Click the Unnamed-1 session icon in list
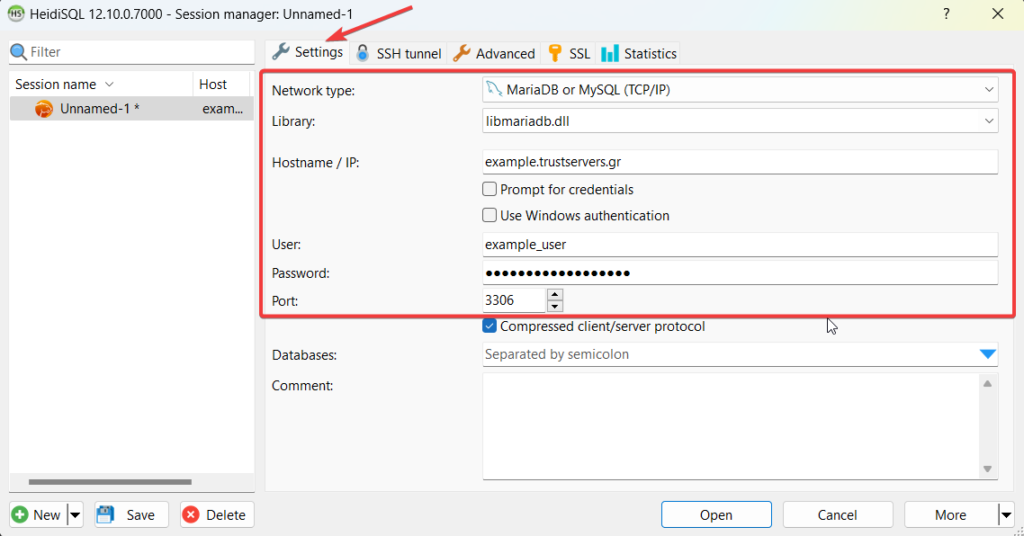Viewport: 1024px width, 536px height. (x=43, y=109)
